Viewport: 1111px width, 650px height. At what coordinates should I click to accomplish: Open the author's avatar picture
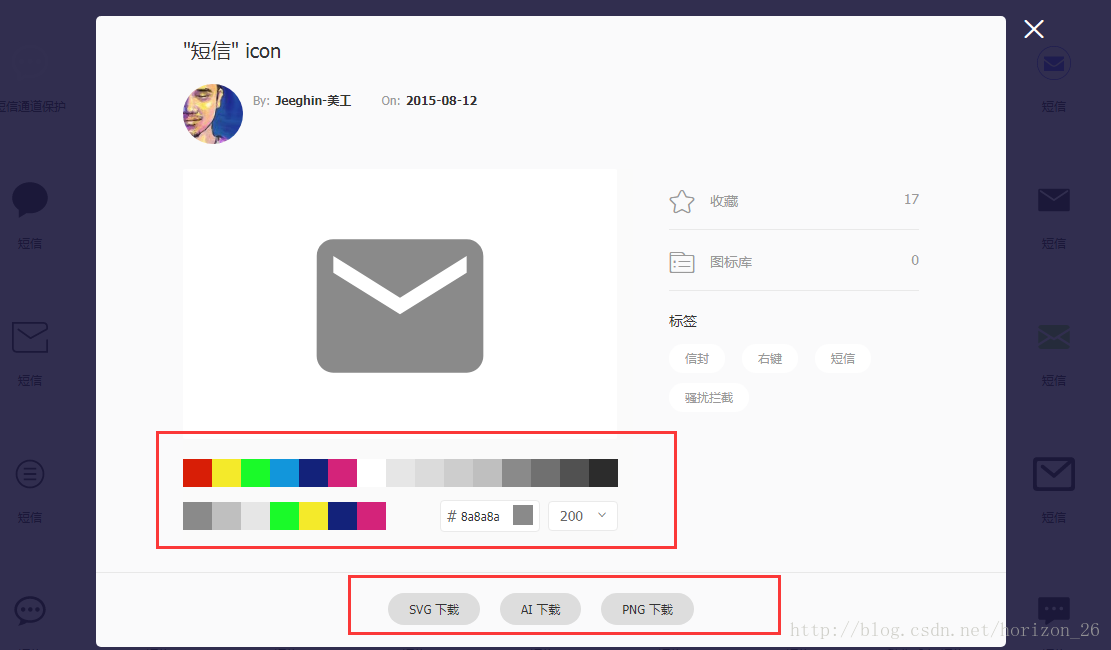coord(213,114)
